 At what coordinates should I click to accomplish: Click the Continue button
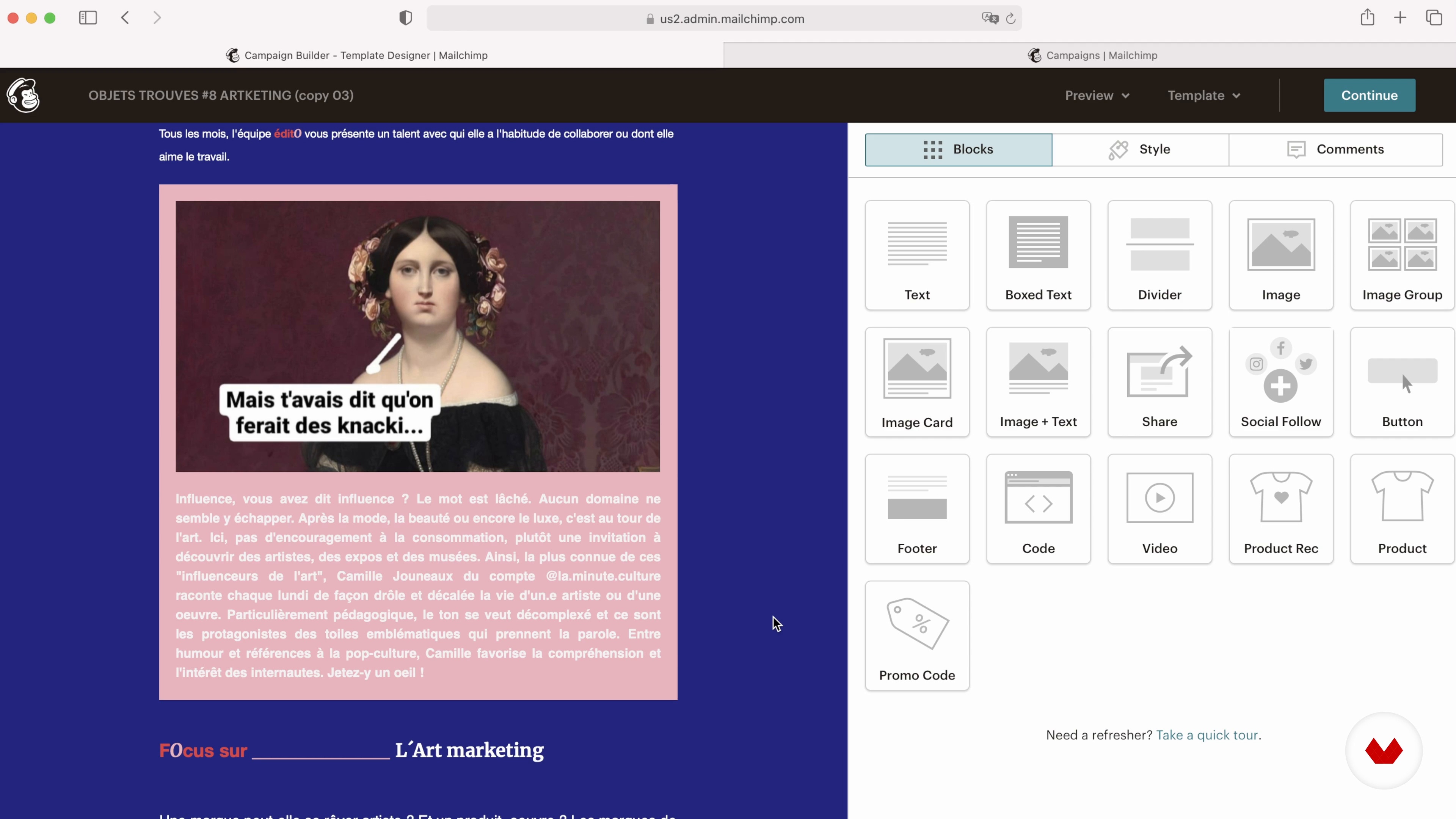click(1370, 95)
